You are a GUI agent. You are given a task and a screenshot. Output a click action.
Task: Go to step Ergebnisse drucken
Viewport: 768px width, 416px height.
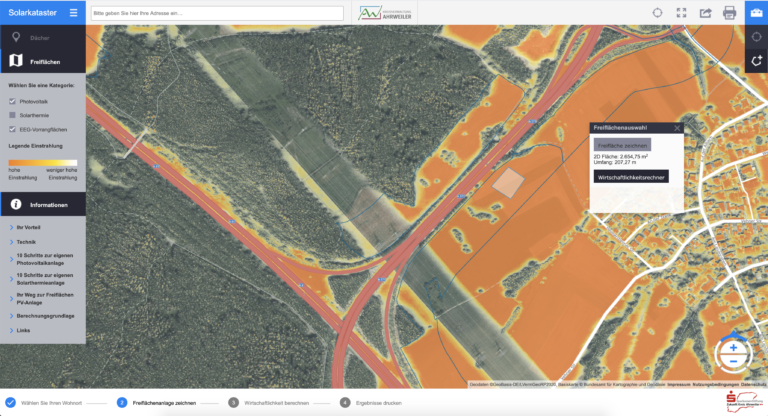[x=379, y=403]
